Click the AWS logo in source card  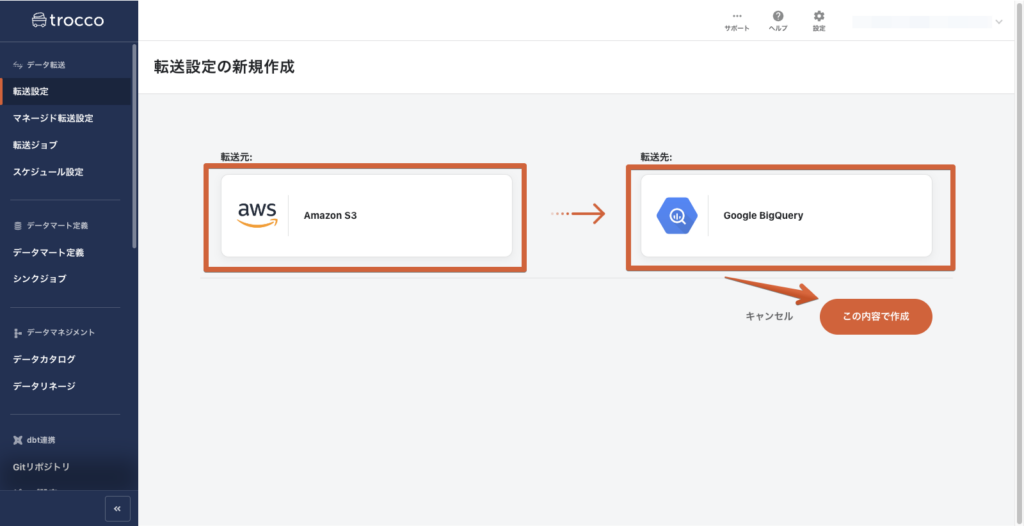(x=257, y=215)
